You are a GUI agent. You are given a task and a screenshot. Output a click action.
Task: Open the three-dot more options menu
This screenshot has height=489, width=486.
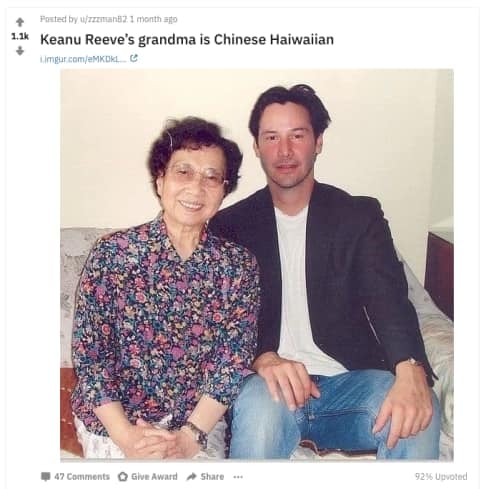[x=238, y=477]
